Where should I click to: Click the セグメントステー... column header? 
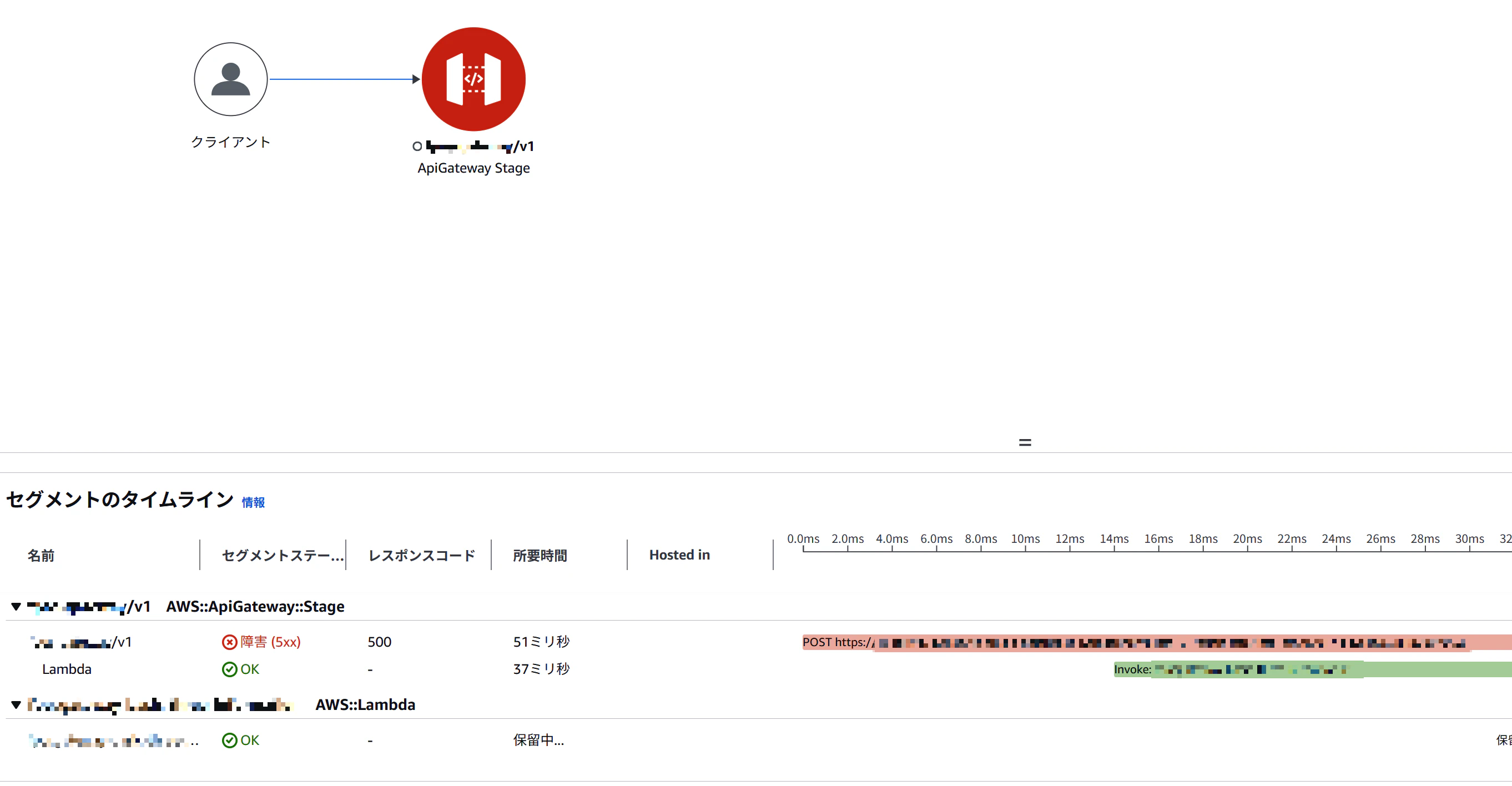coord(283,555)
